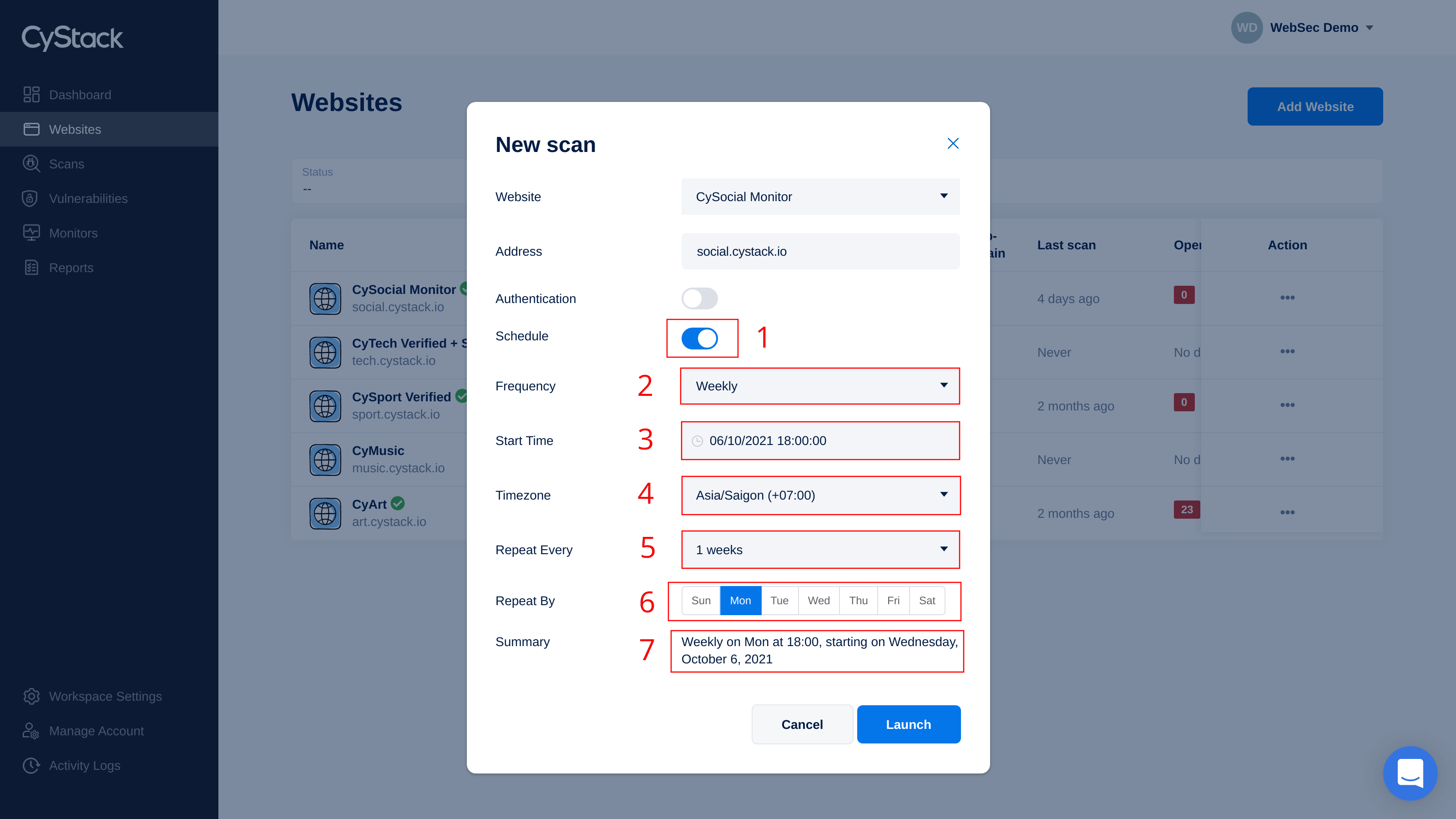Select Sun in Repeat By
The image size is (1456, 819).
(701, 600)
